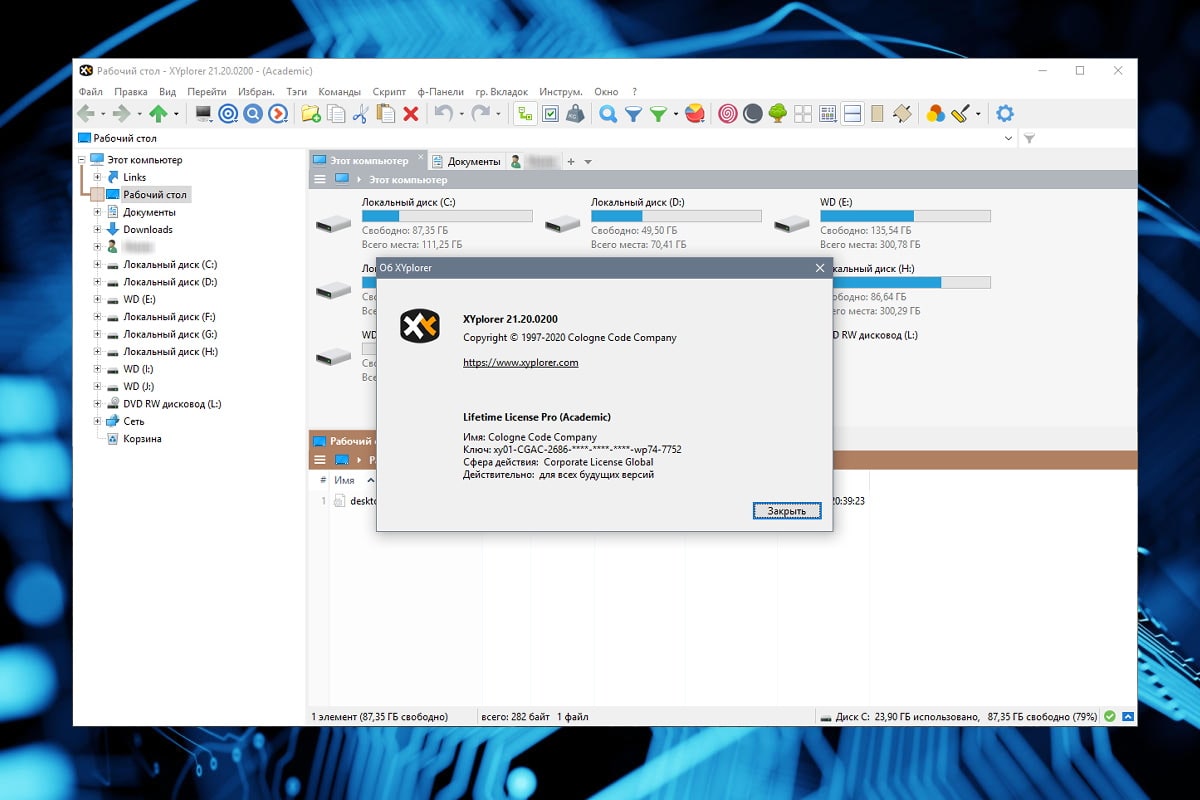Image resolution: width=1200 pixels, height=800 pixels.
Task: Click the blue target hotlist icon
Action: (x=228, y=114)
